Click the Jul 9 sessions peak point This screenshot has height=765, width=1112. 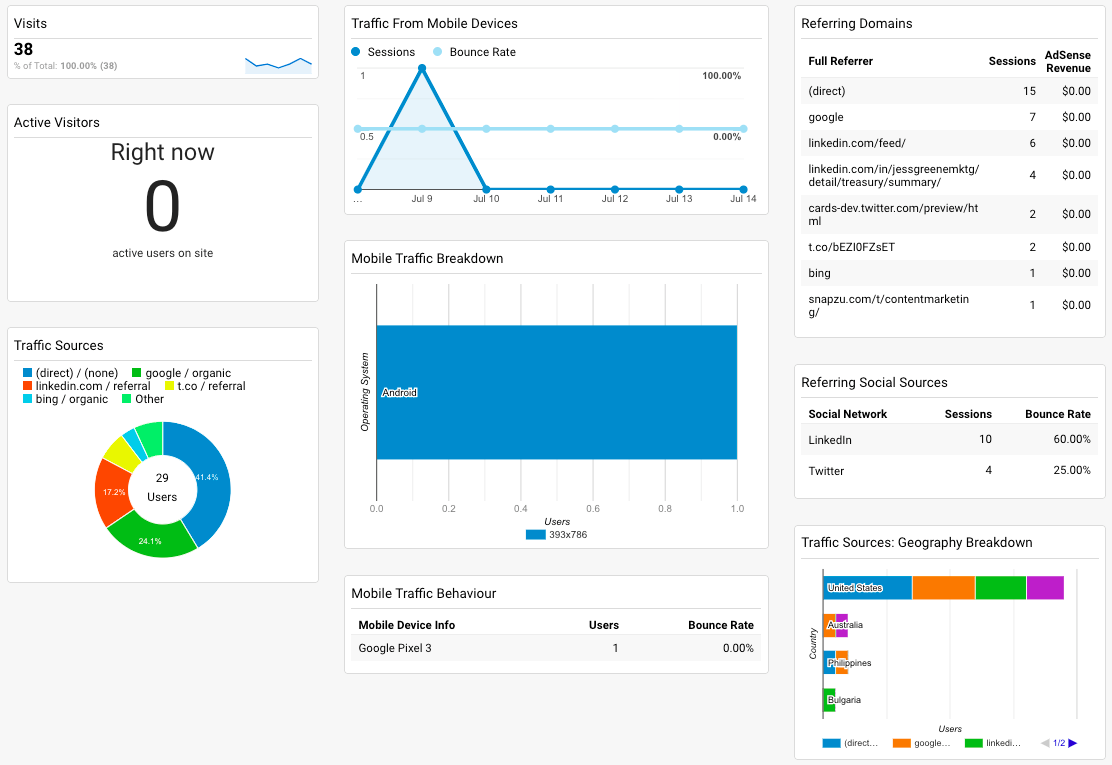(x=422, y=69)
